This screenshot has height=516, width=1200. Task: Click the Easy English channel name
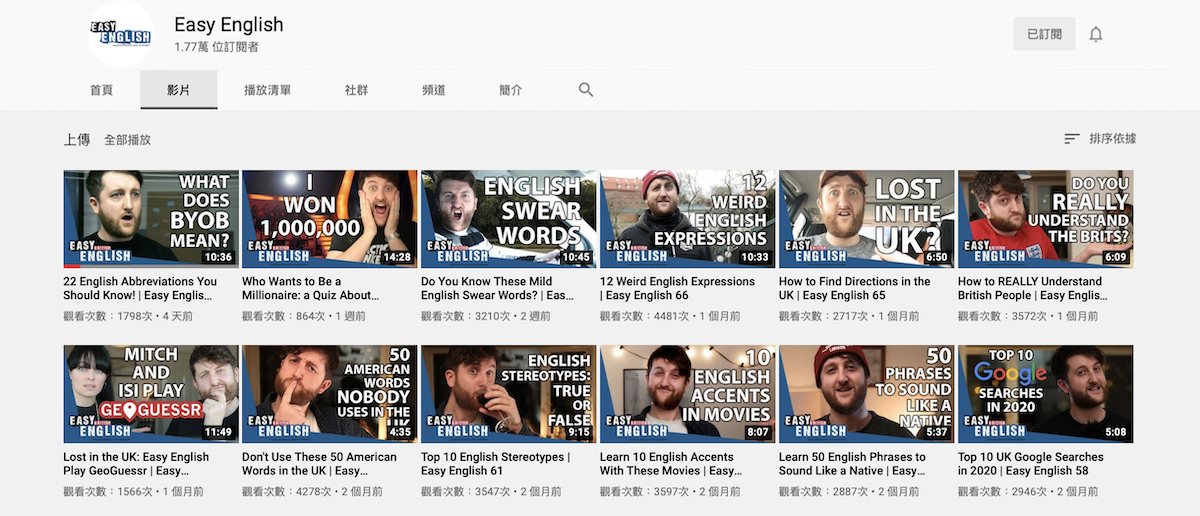229,25
